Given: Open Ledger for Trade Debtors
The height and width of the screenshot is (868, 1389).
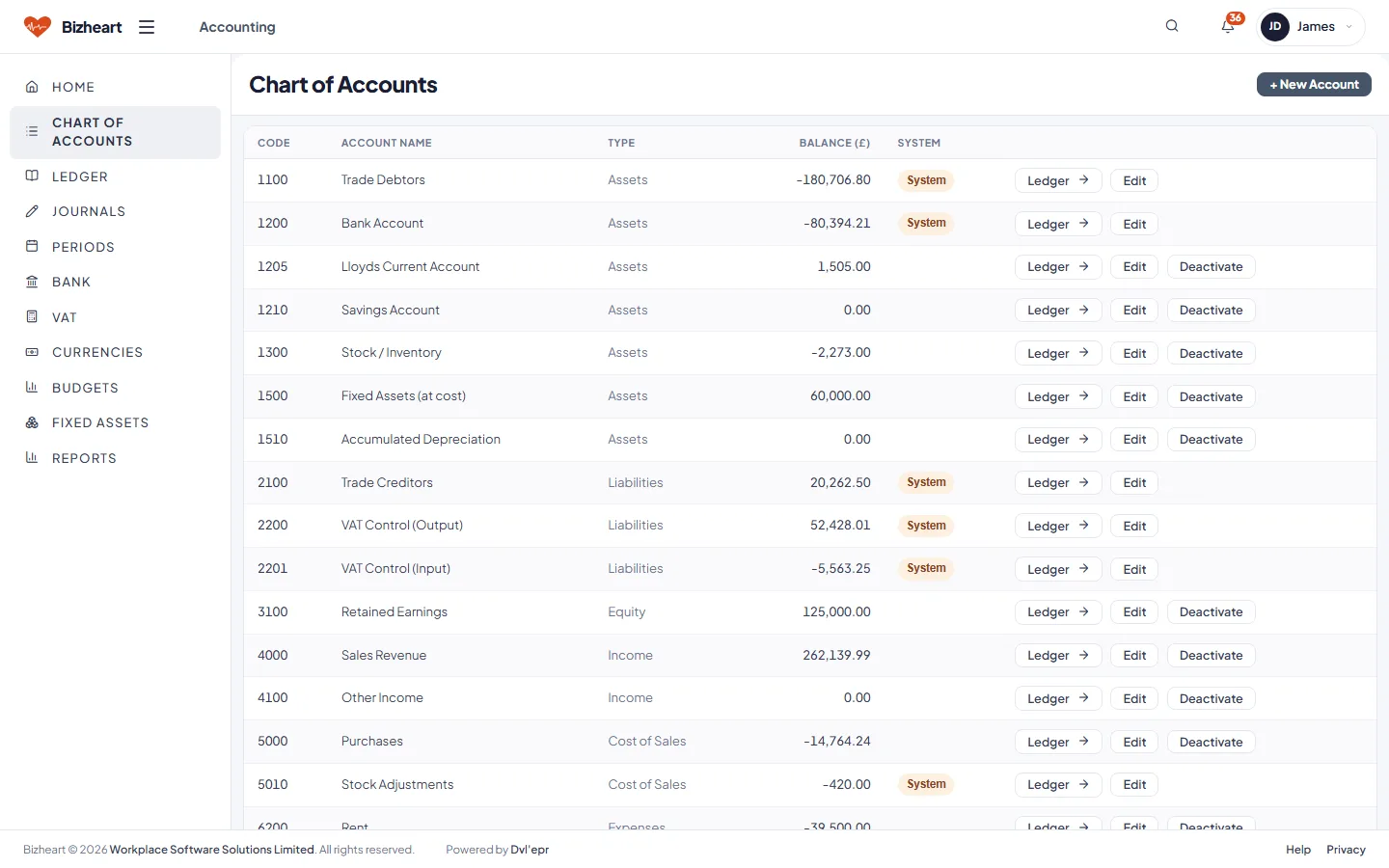Looking at the screenshot, I should [x=1058, y=180].
